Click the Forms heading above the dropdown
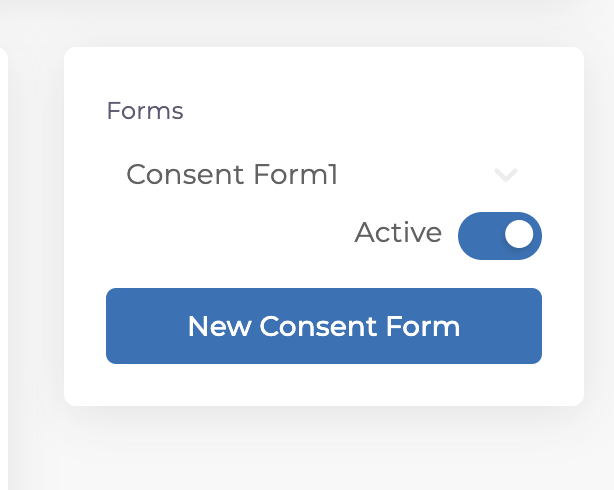 point(145,111)
